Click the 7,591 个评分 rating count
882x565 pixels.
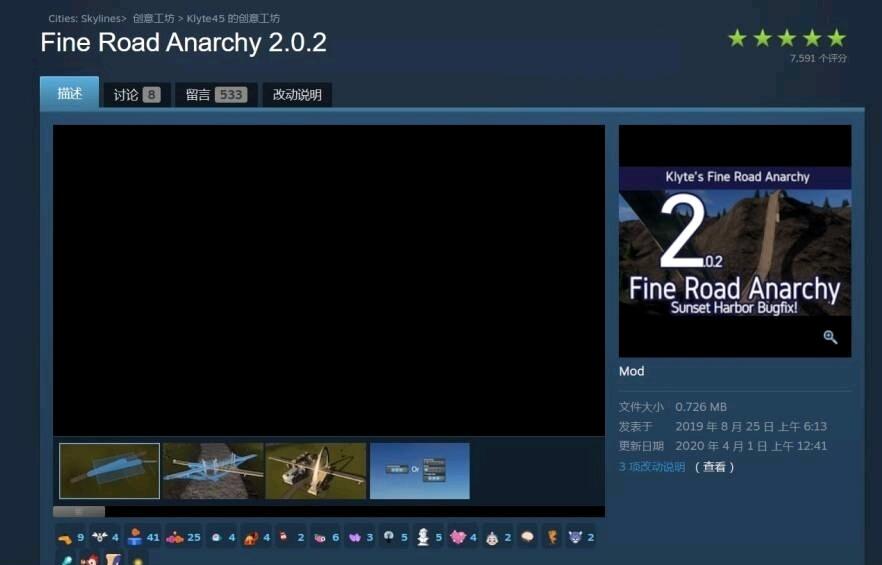pyautogui.click(x=818, y=58)
